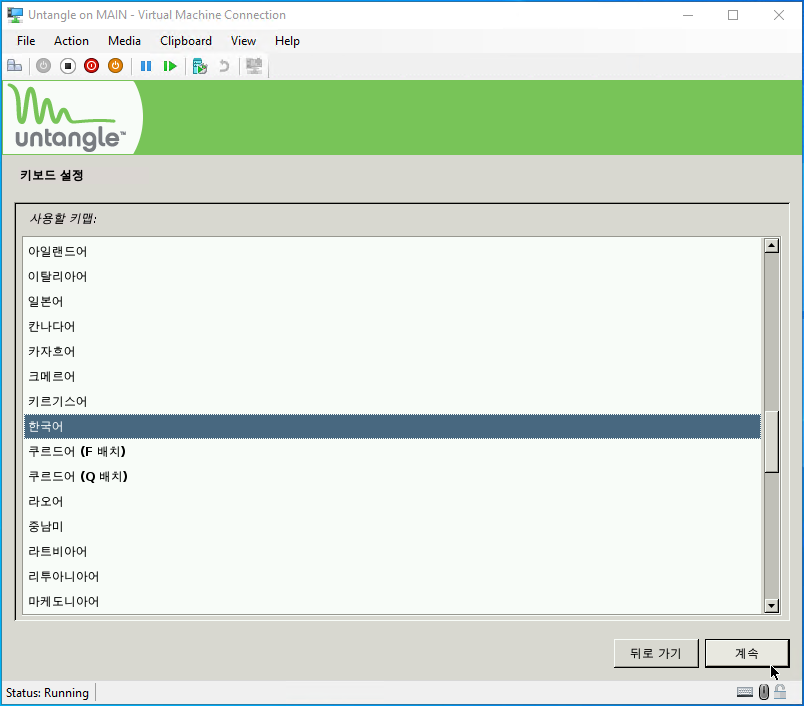The image size is (804, 706).
Task: Click the Status: Running text
Action: (47, 693)
